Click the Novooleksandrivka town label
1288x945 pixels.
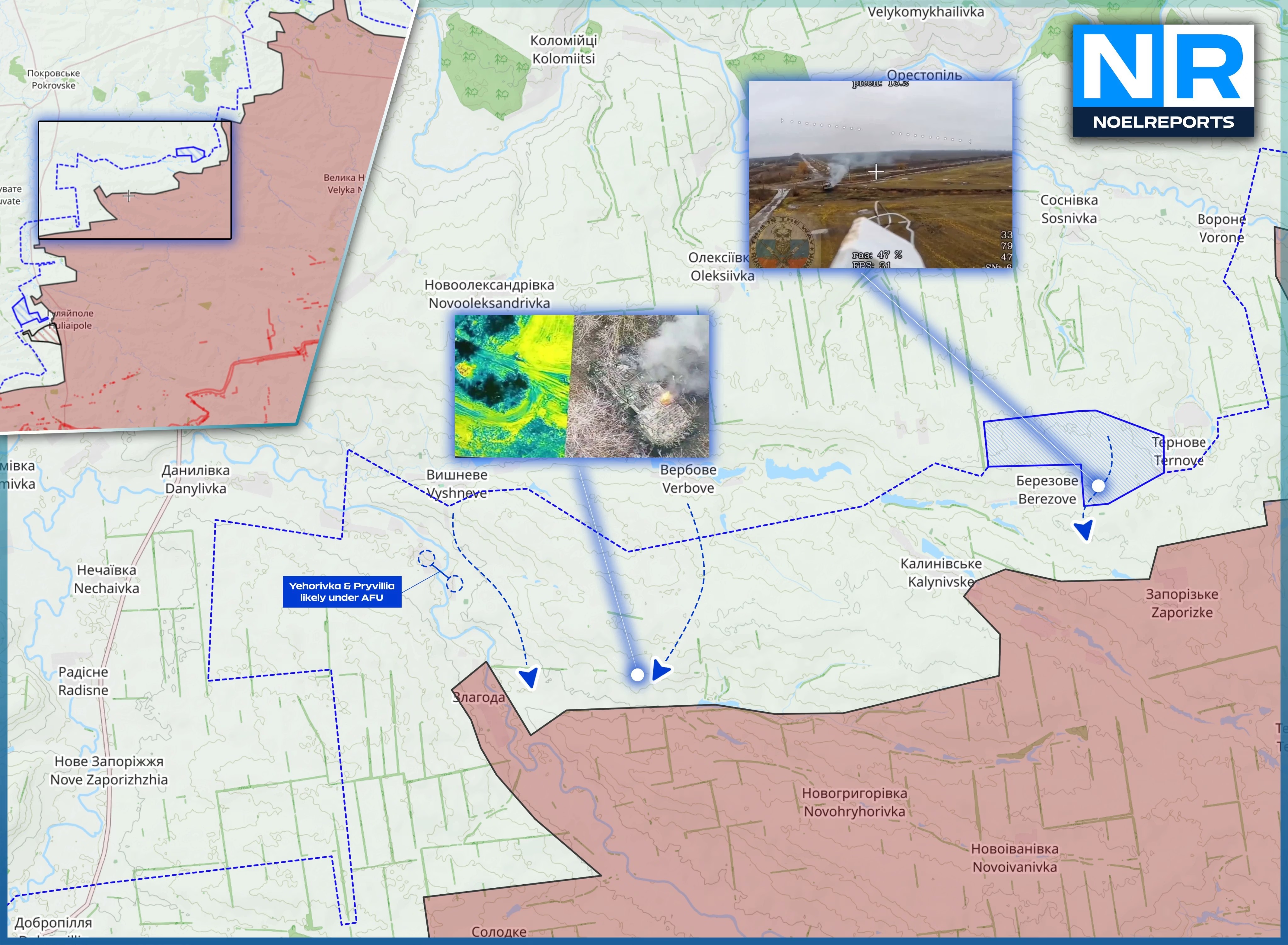(x=489, y=294)
